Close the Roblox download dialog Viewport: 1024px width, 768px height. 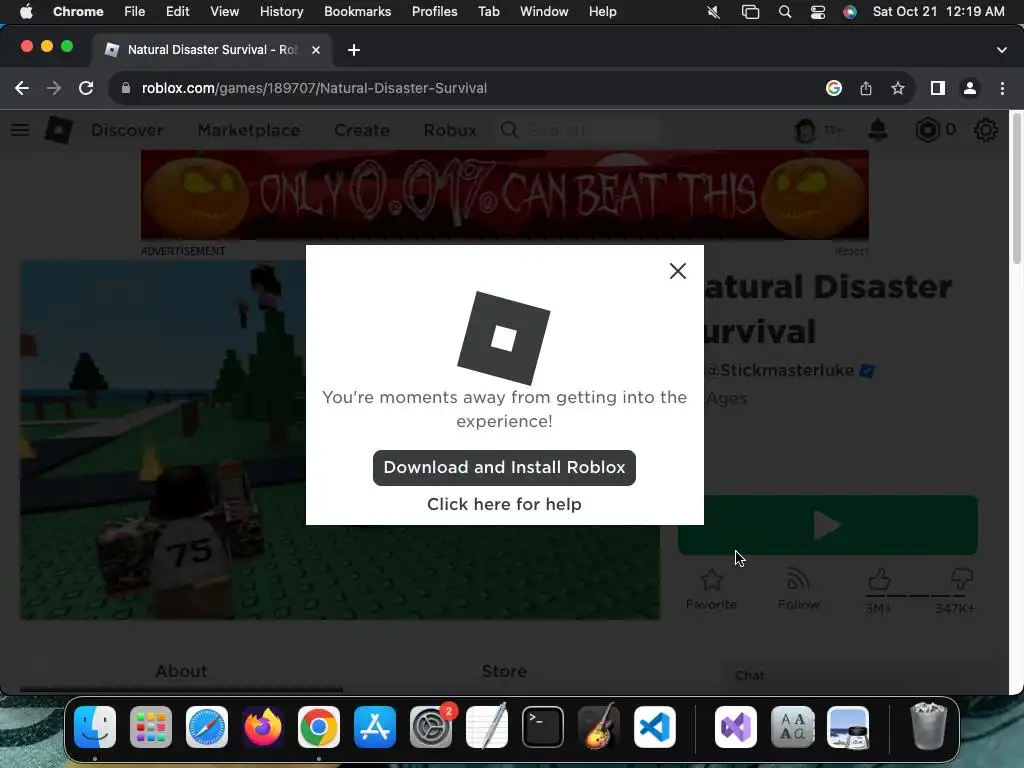tap(677, 271)
